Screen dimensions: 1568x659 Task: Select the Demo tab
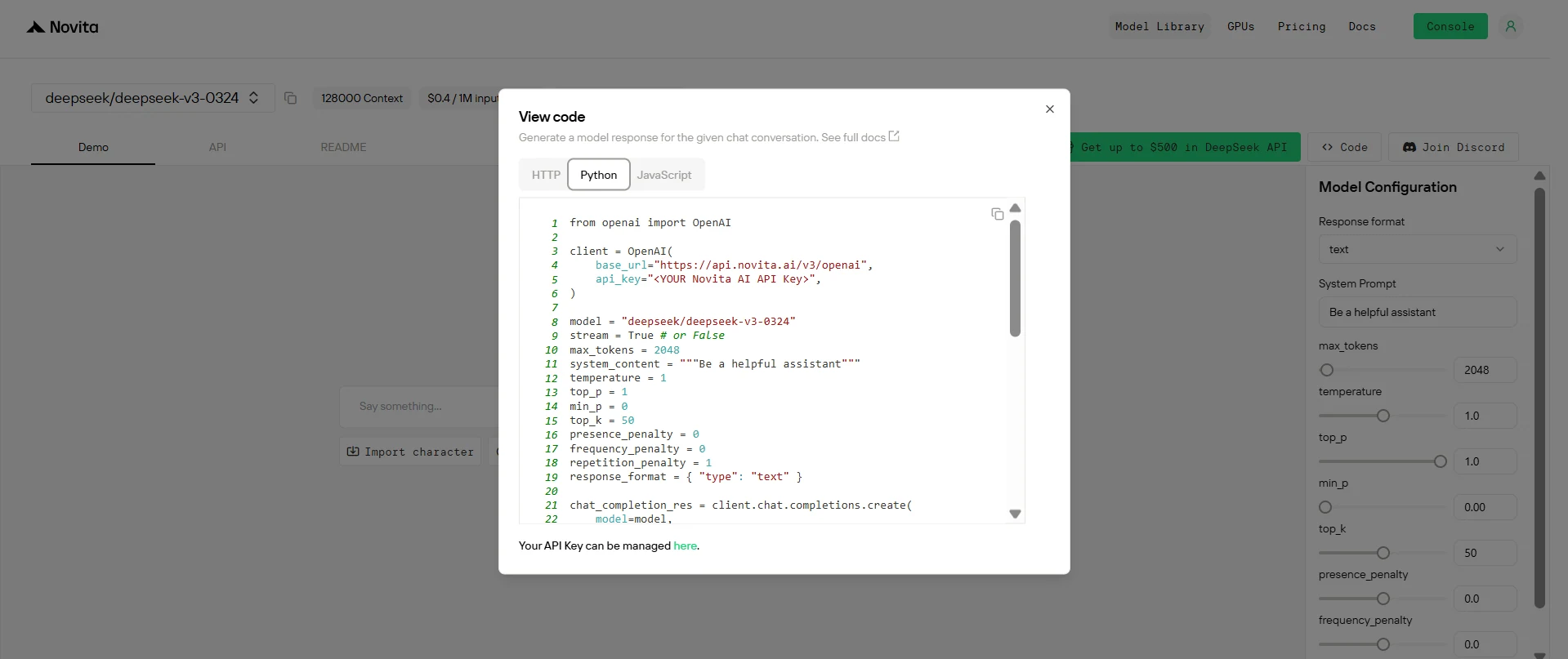click(x=93, y=147)
